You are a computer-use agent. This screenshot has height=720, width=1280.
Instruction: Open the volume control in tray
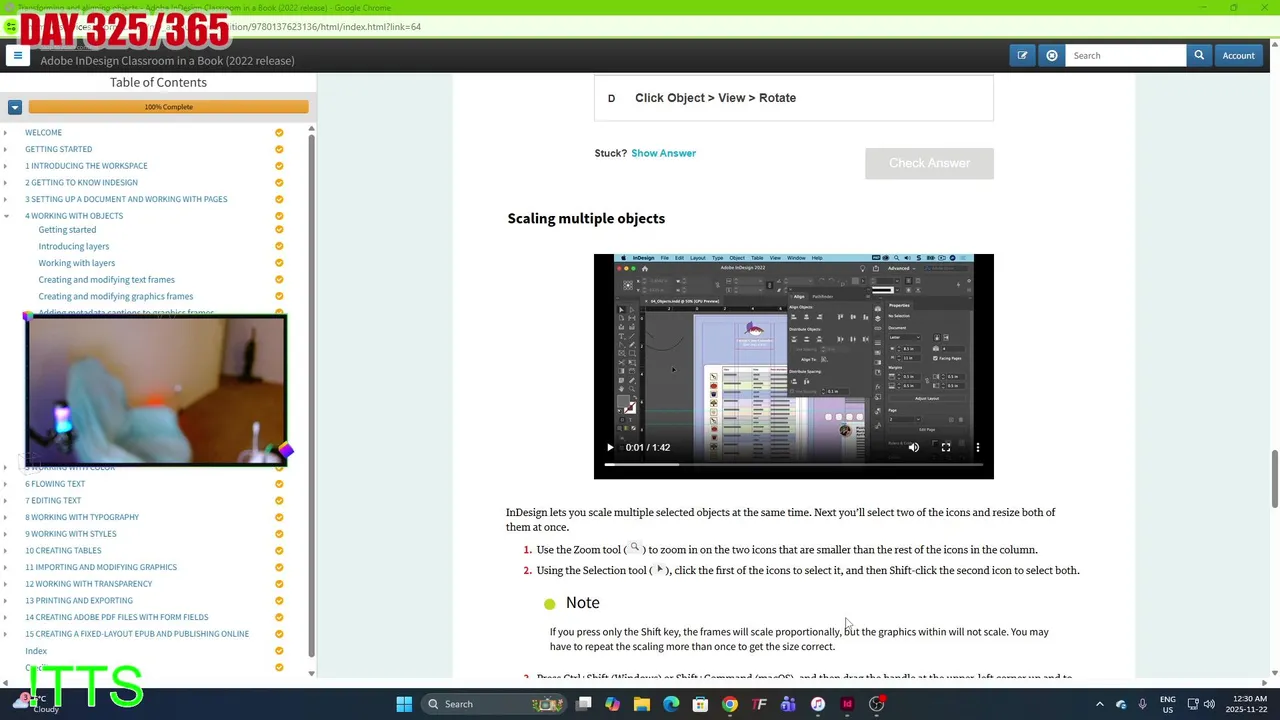(x=1209, y=704)
